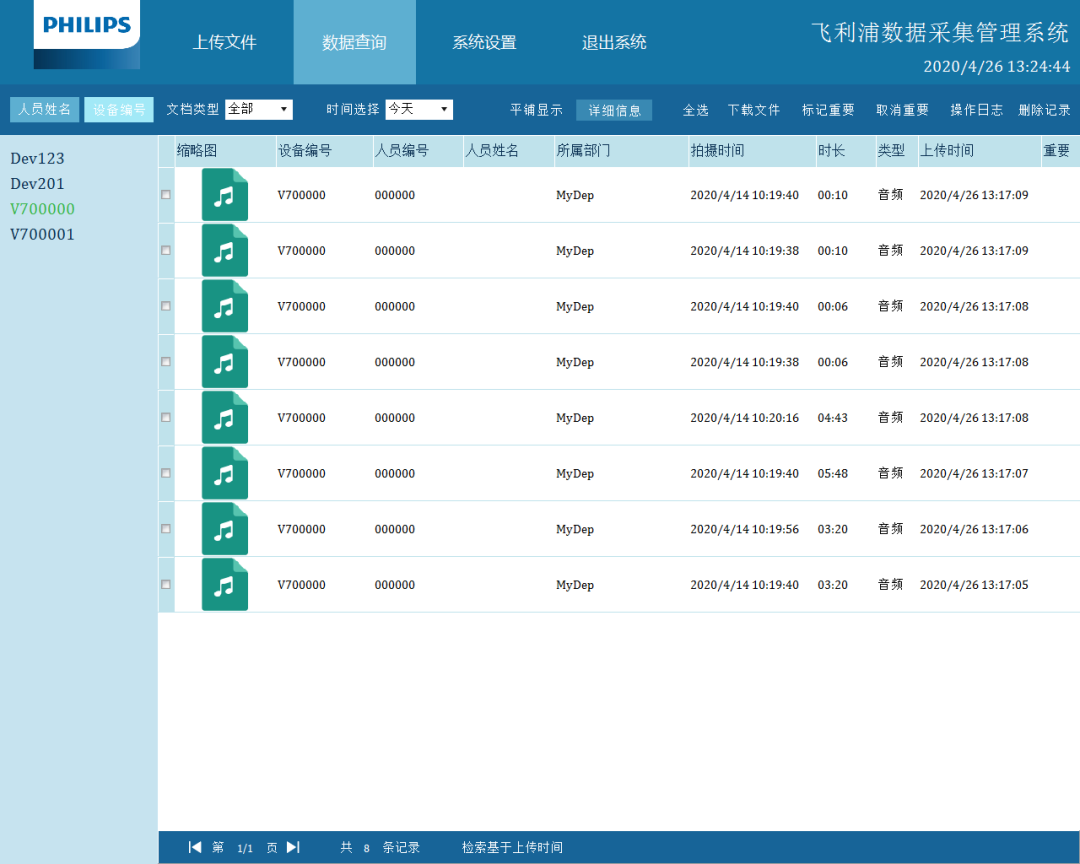
Task: Switch filter to 人员姓名
Action: [x=44, y=110]
